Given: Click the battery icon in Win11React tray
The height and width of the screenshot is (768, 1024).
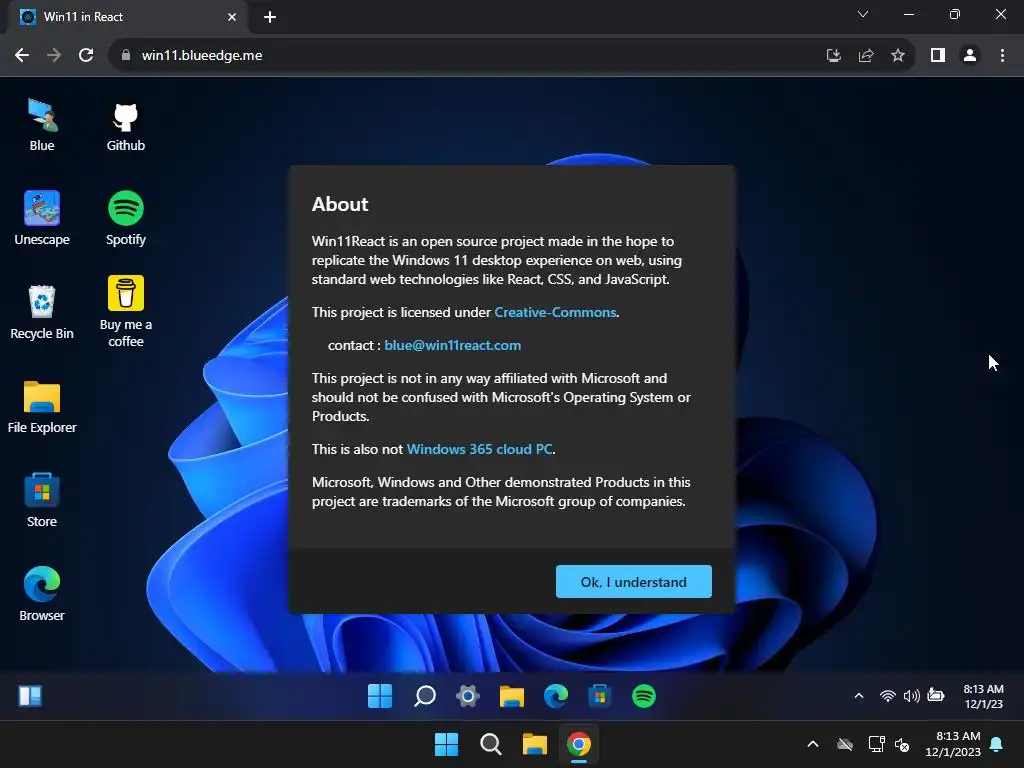Looking at the screenshot, I should click(936, 696).
